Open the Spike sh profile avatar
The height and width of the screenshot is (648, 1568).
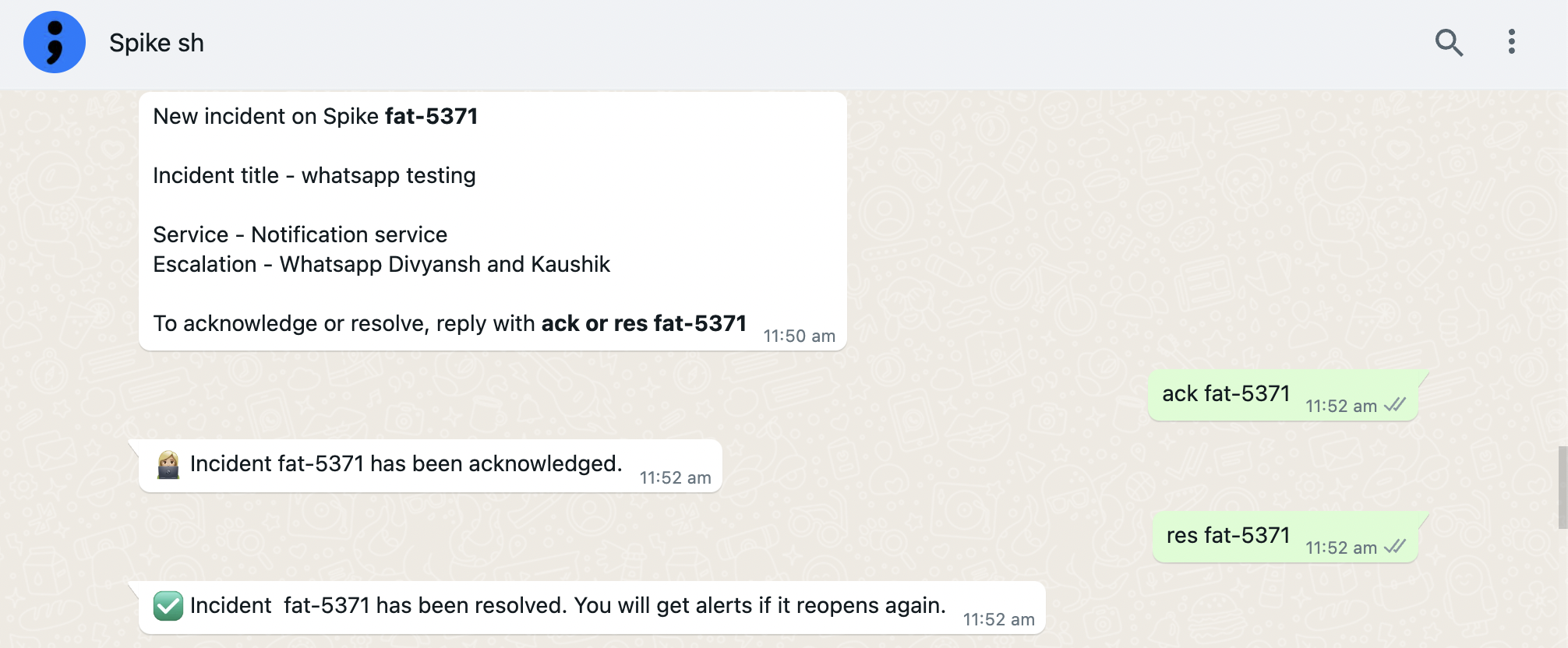click(x=55, y=42)
